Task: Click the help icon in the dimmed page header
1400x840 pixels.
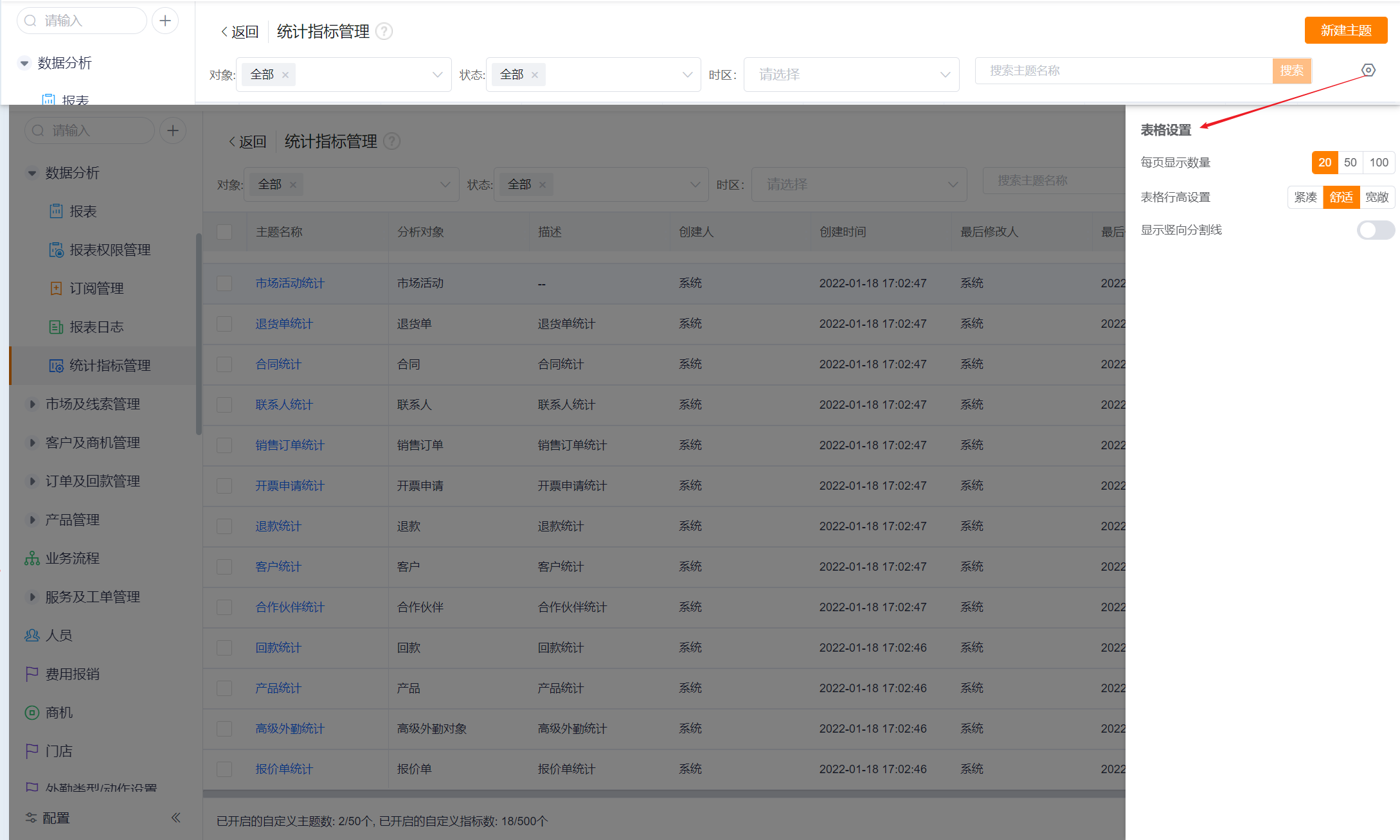Action: point(391,141)
